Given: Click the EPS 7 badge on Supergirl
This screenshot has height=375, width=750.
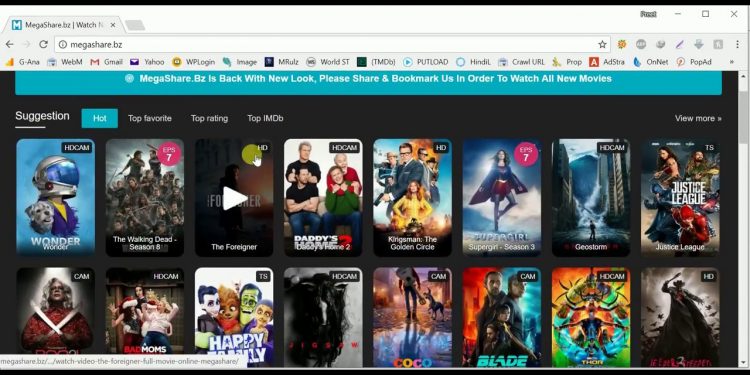Looking at the screenshot, I should (x=526, y=154).
